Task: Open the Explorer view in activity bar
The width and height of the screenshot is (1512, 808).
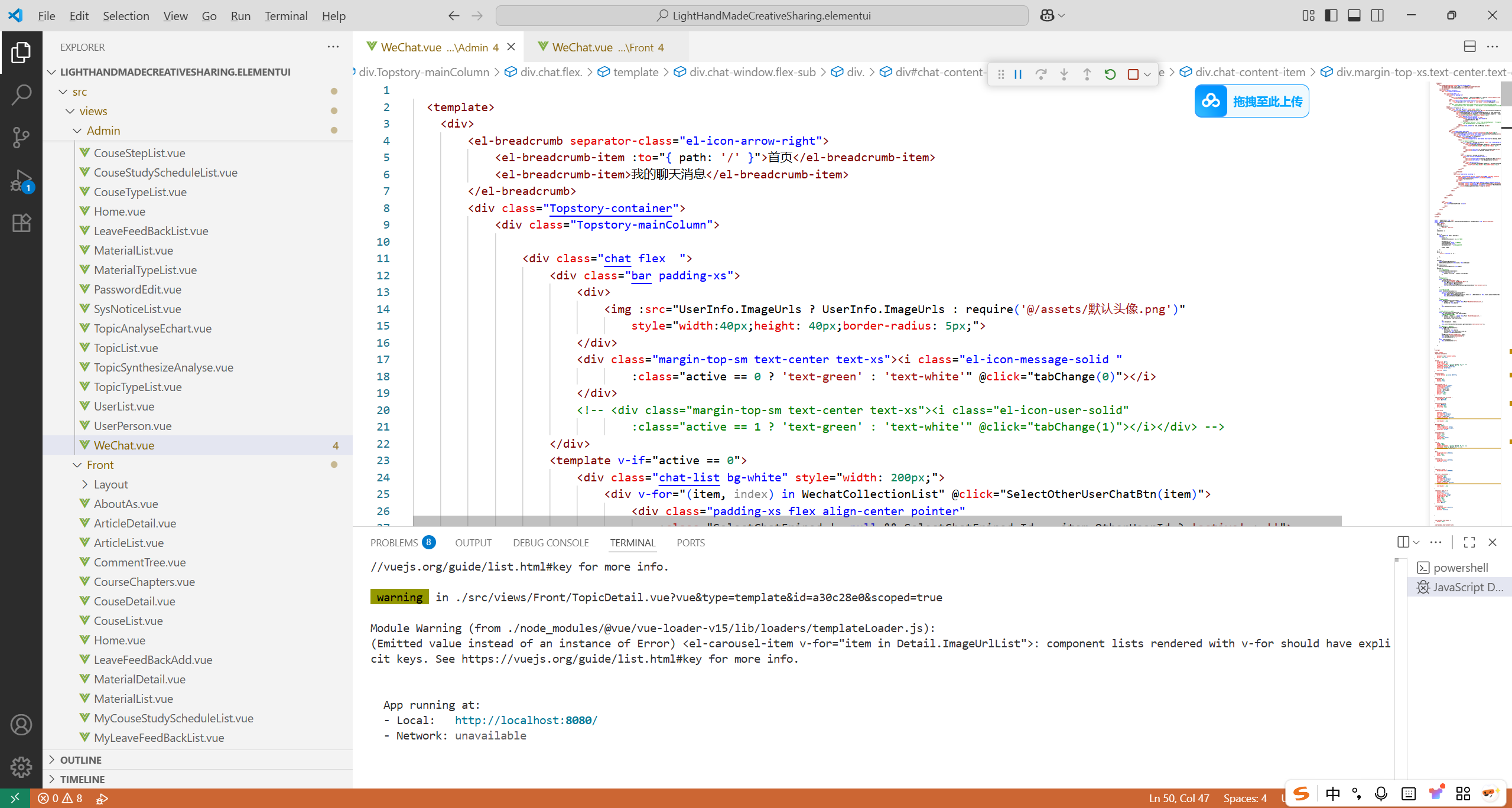Action: tap(21, 53)
